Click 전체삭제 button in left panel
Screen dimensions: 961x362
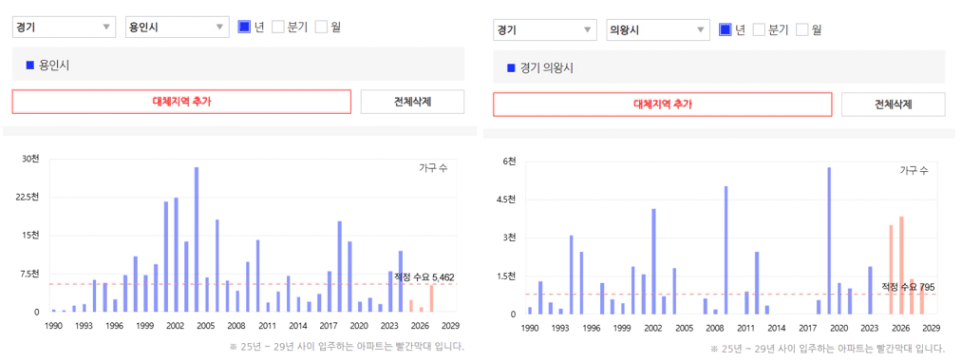(412, 102)
